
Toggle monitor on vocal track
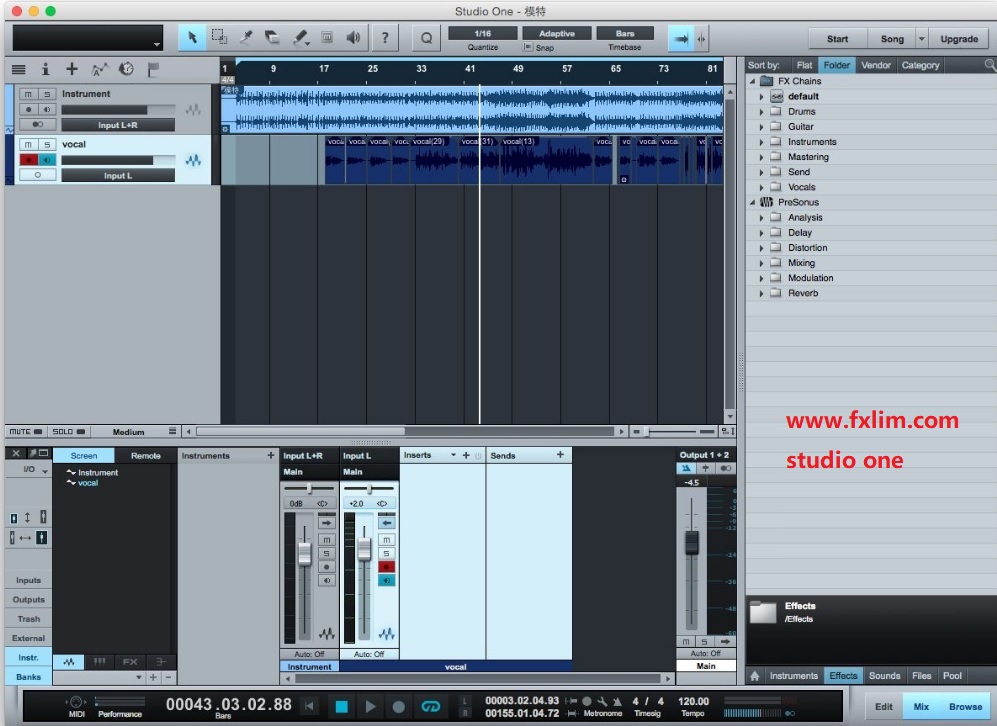click(48, 160)
